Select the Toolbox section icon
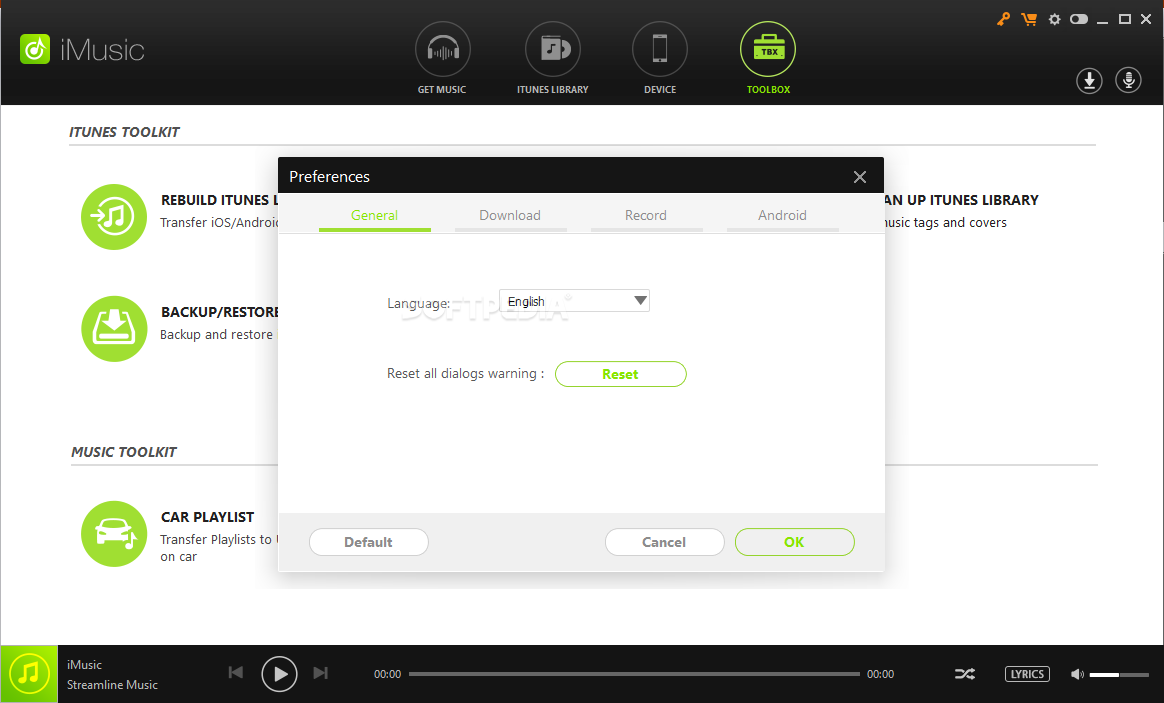The width and height of the screenshot is (1164, 703). [x=768, y=49]
